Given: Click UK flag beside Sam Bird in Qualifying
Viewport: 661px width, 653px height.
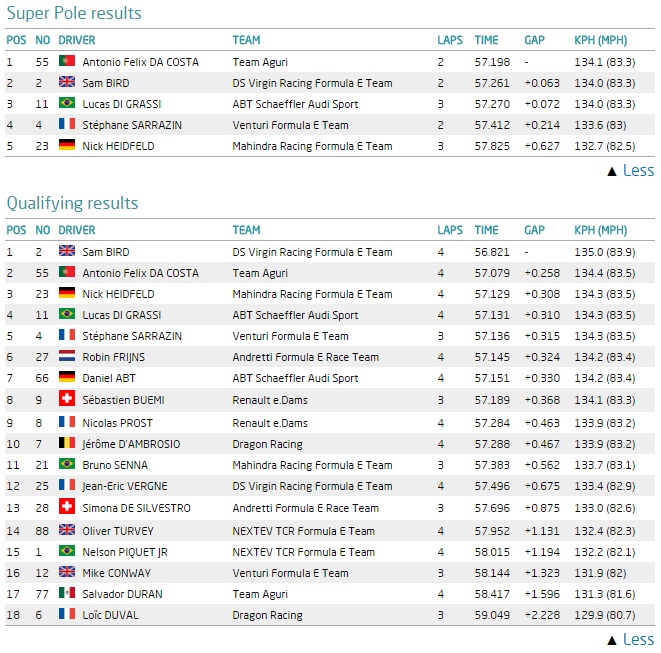Looking at the screenshot, I should pos(67,251).
